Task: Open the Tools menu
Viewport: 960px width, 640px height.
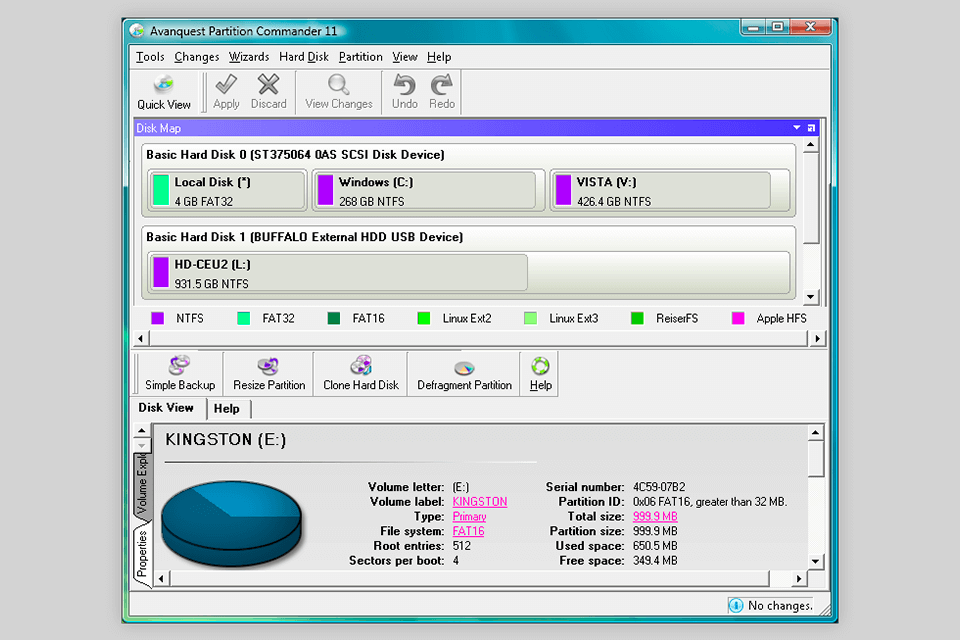Action: point(150,57)
